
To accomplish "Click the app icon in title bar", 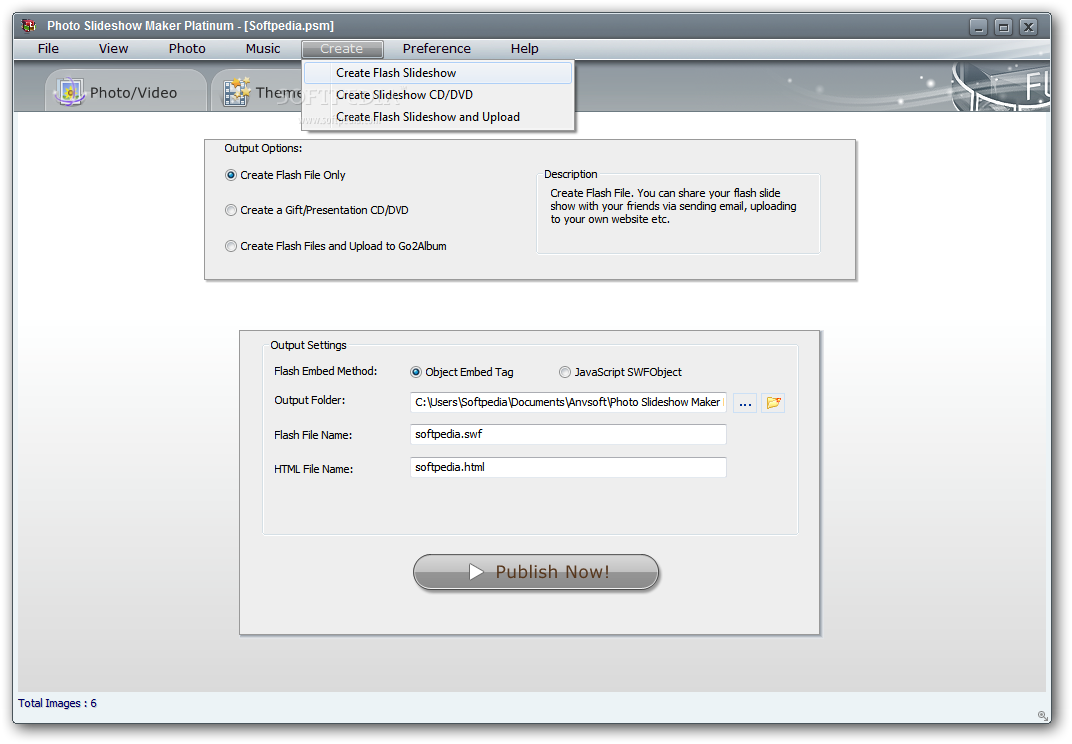I will click(28, 26).
